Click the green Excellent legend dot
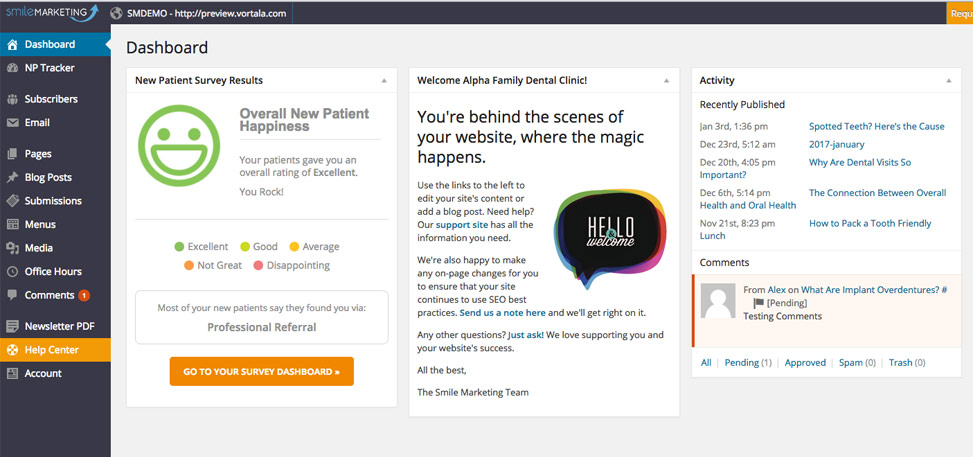Image resolution: width=973 pixels, height=457 pixels. click(x=179, y=247)
